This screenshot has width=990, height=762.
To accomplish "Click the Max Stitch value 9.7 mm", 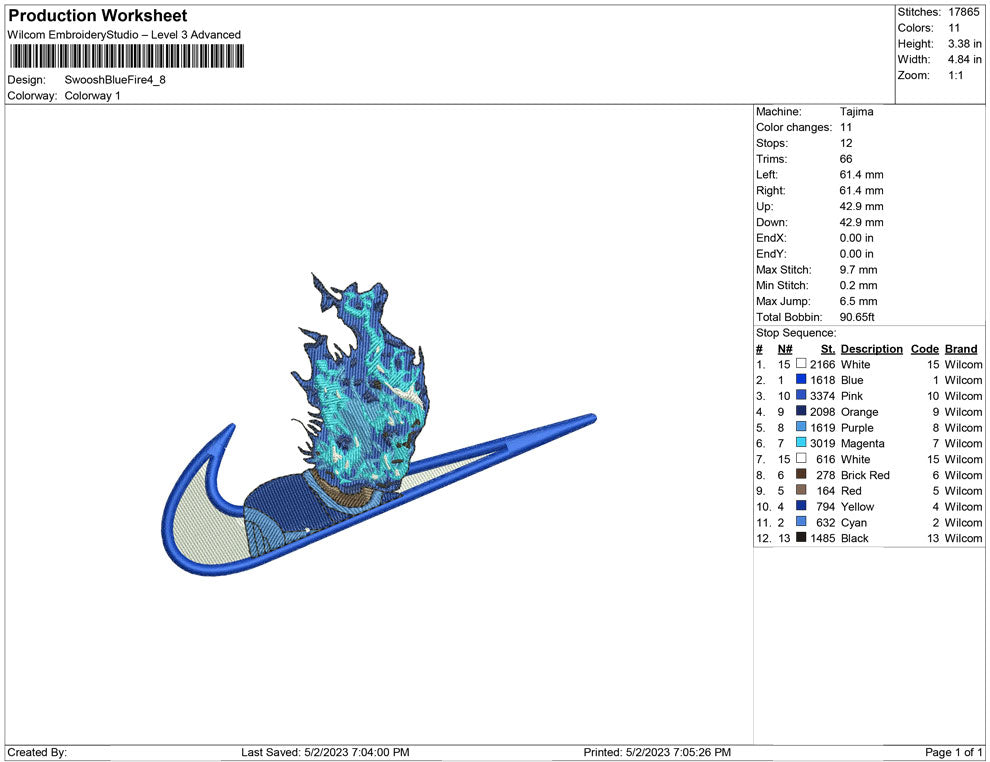I will [858, 270].
